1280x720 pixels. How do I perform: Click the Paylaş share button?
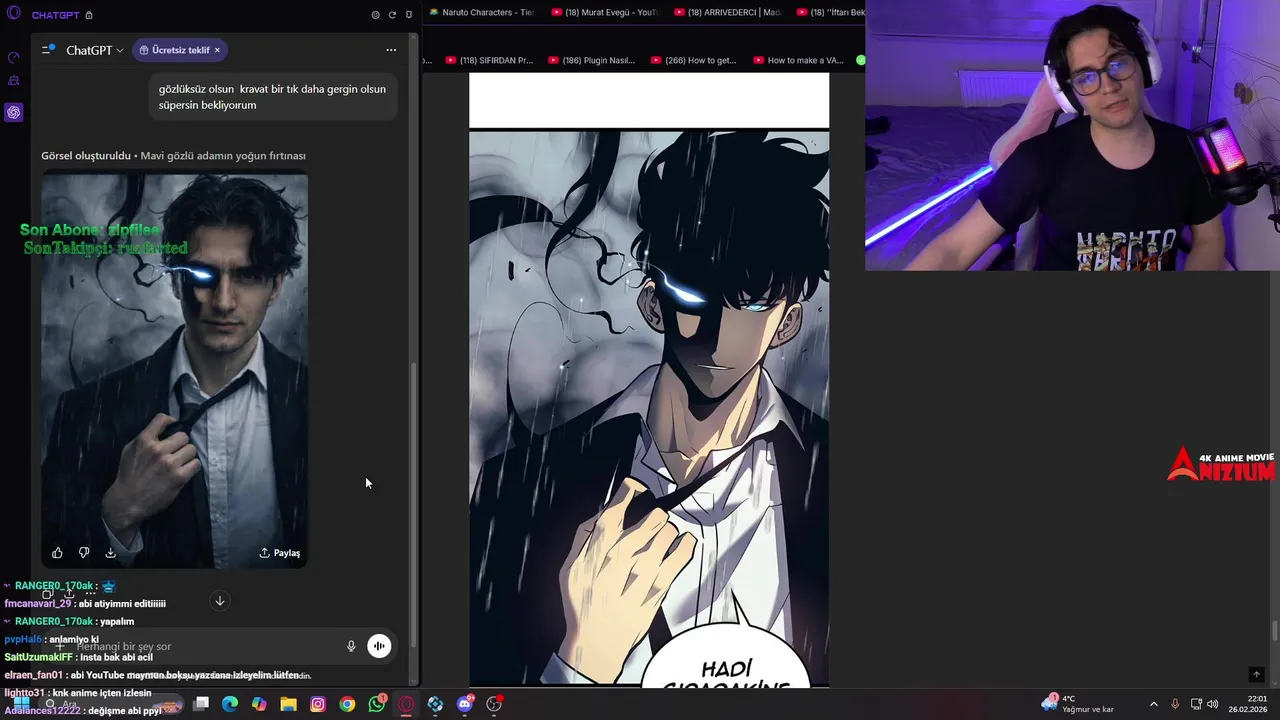(x=279, y=553)
